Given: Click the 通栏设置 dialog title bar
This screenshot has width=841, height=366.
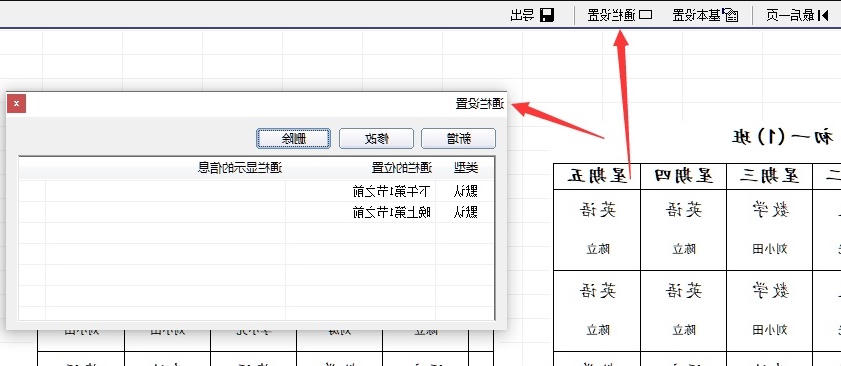Looking at the screenshot, I should click(x=256, y=104).
